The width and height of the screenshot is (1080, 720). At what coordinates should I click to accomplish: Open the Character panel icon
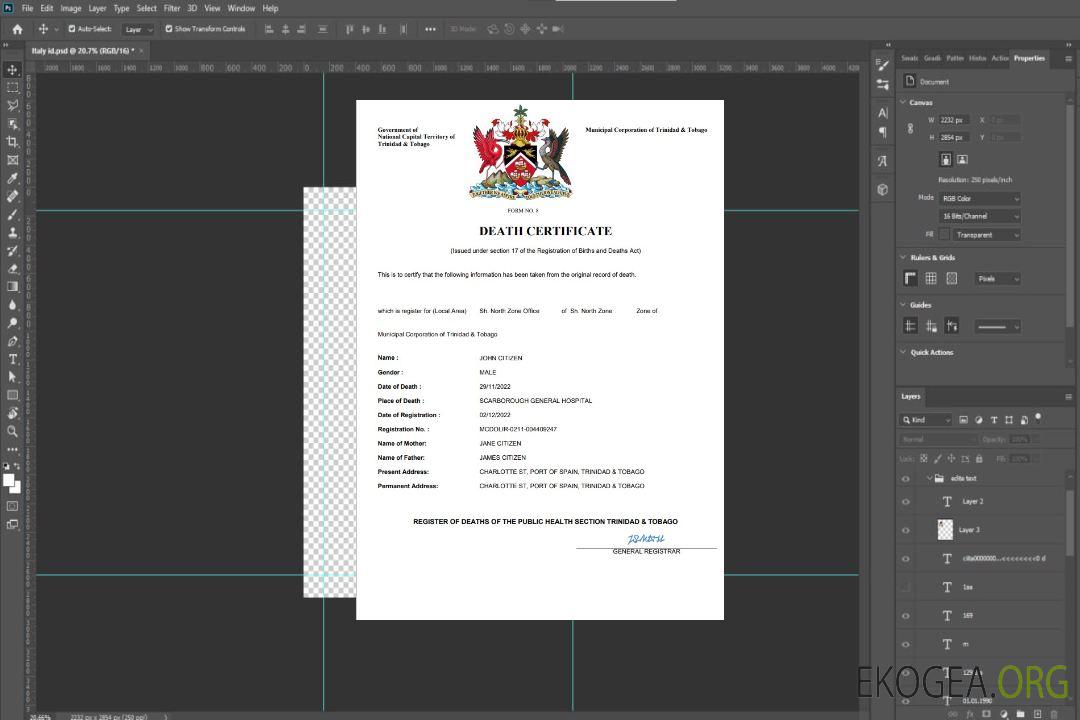click(883, 112)
